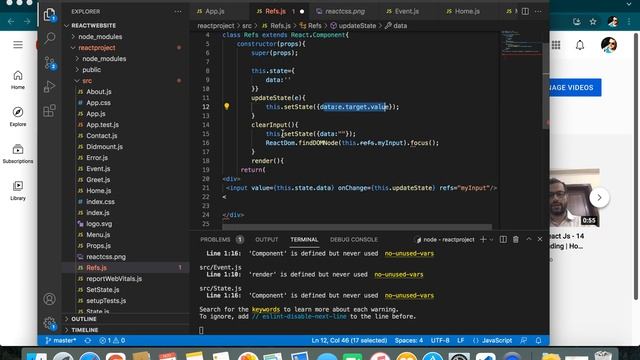Click the feedback icon in status bar

pos(524,340)
